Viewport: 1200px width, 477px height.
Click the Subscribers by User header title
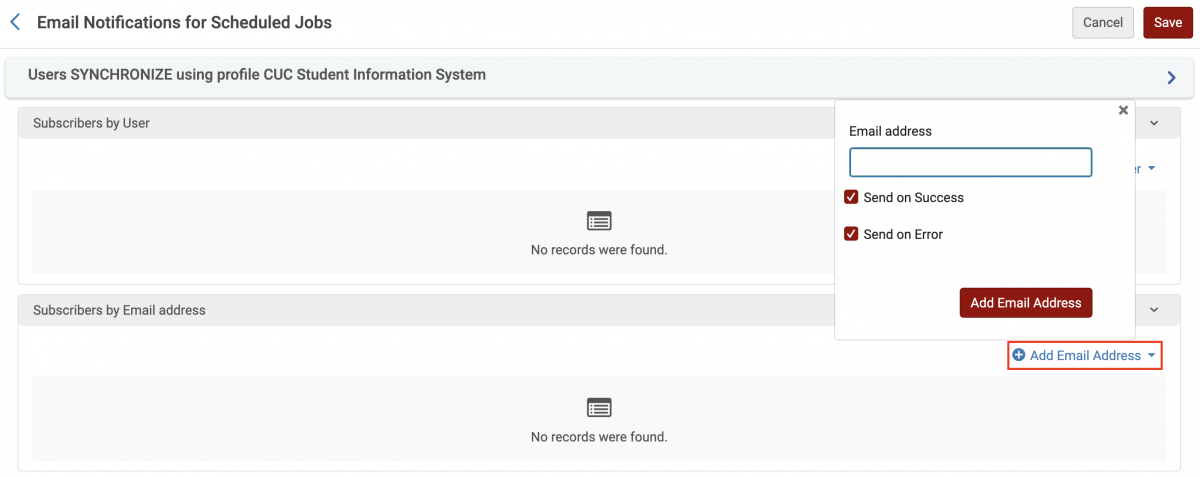click(x=91, y=123)
